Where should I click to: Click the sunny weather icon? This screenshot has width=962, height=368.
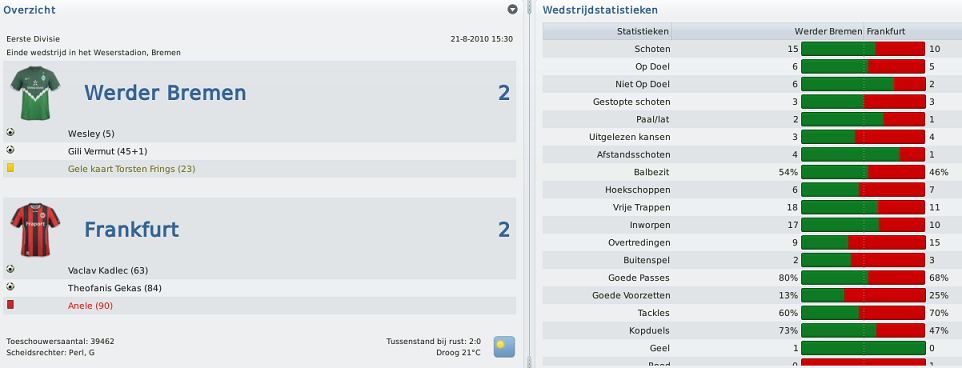pyautogui.click(x=504, y=347)
